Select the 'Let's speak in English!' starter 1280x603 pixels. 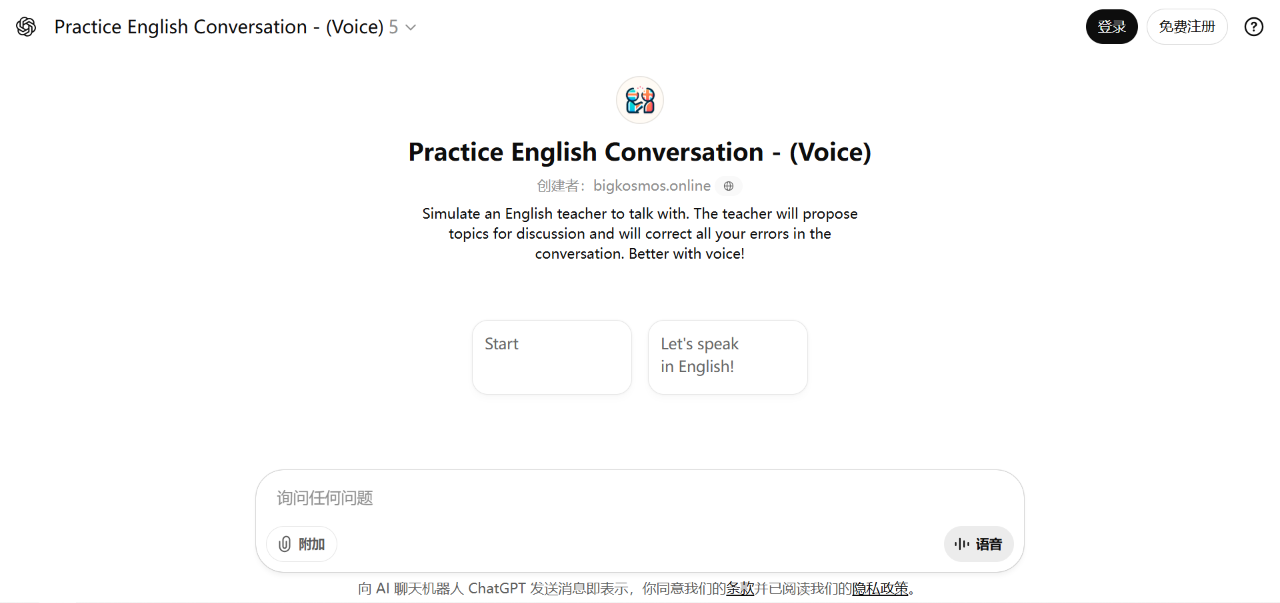pos(727,357)
